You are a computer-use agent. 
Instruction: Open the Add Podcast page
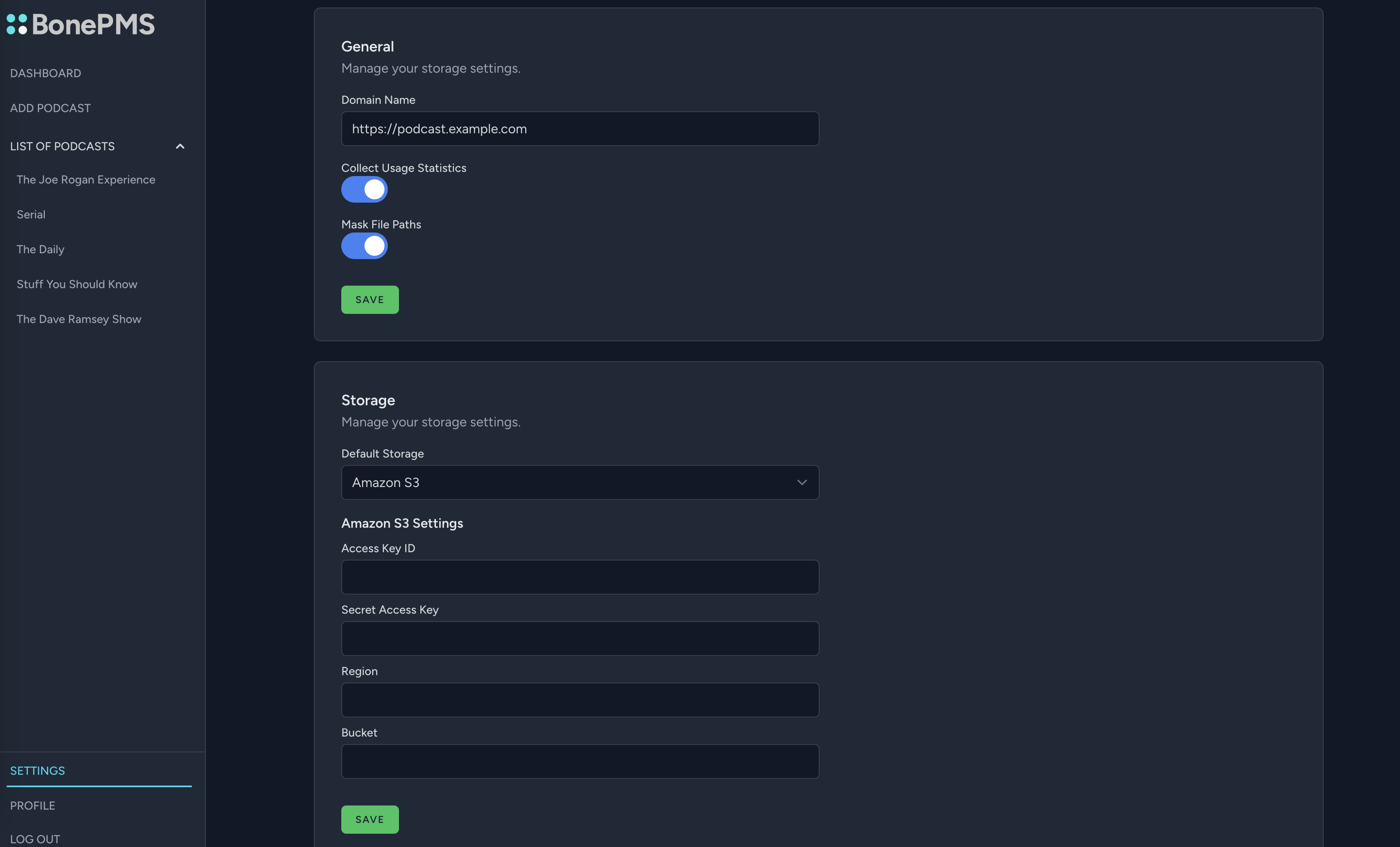click(x=50, y=108)
